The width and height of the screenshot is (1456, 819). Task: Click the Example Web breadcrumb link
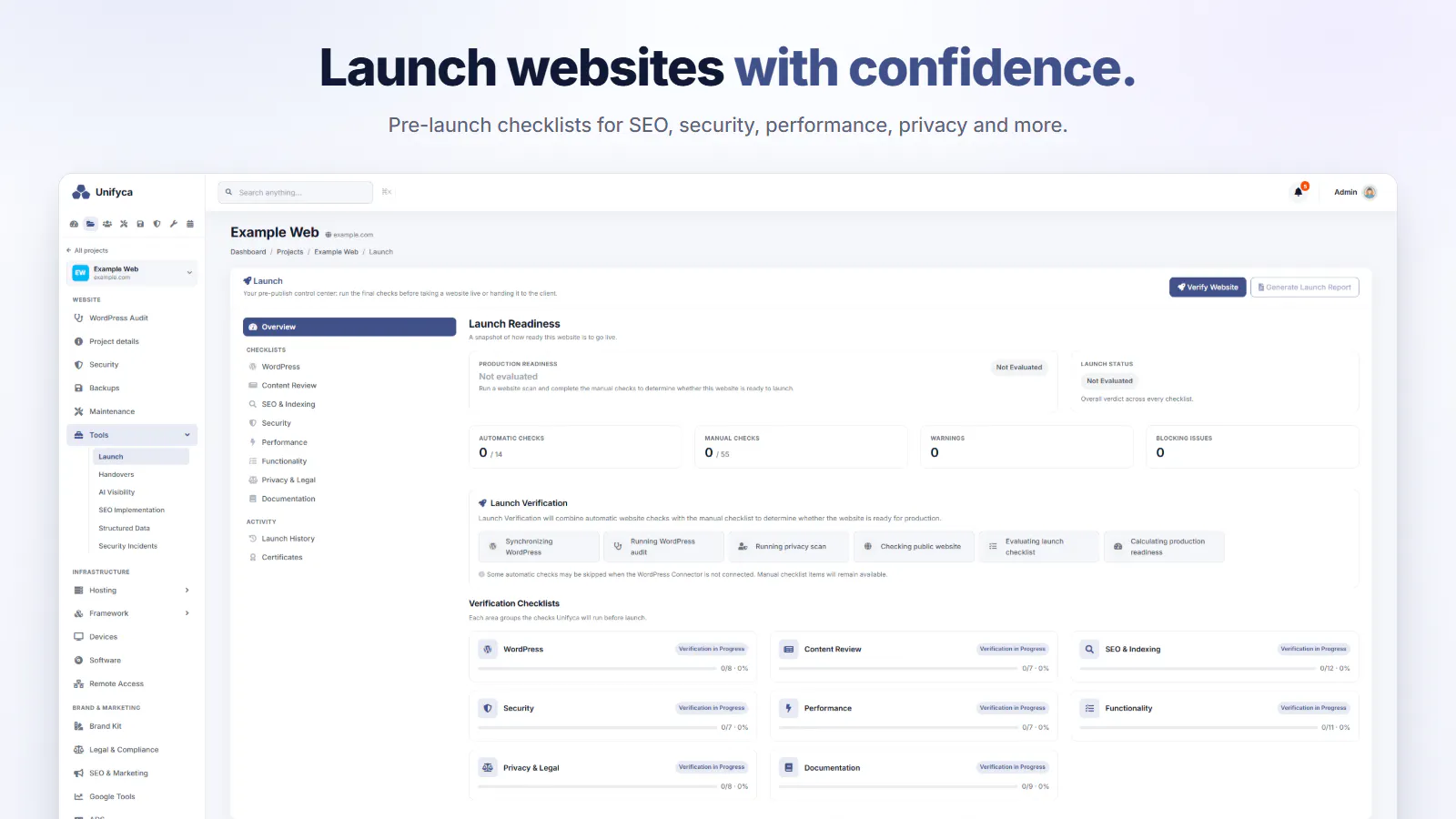coord(337,252)
